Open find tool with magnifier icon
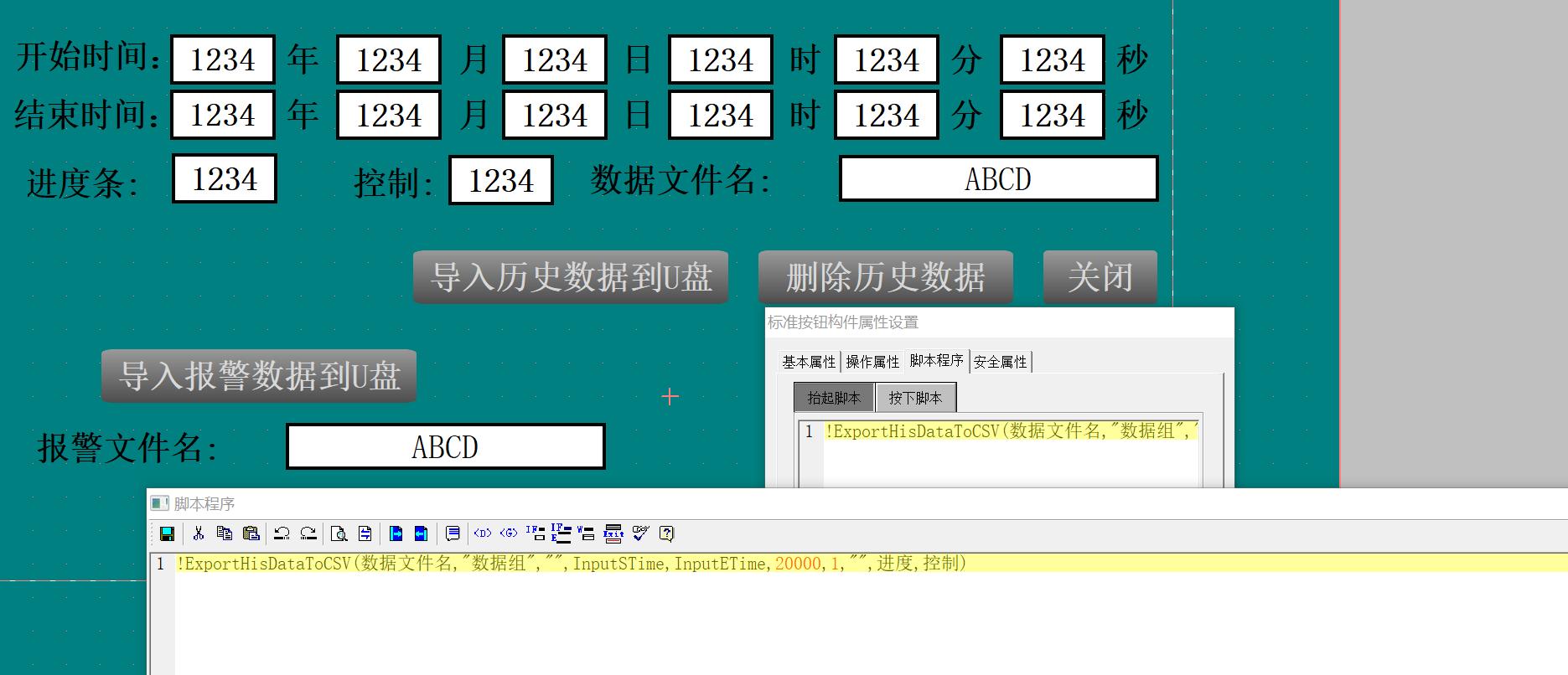Image resolution: width=1568 pixels, height=675 pixels. pos(339,533)
